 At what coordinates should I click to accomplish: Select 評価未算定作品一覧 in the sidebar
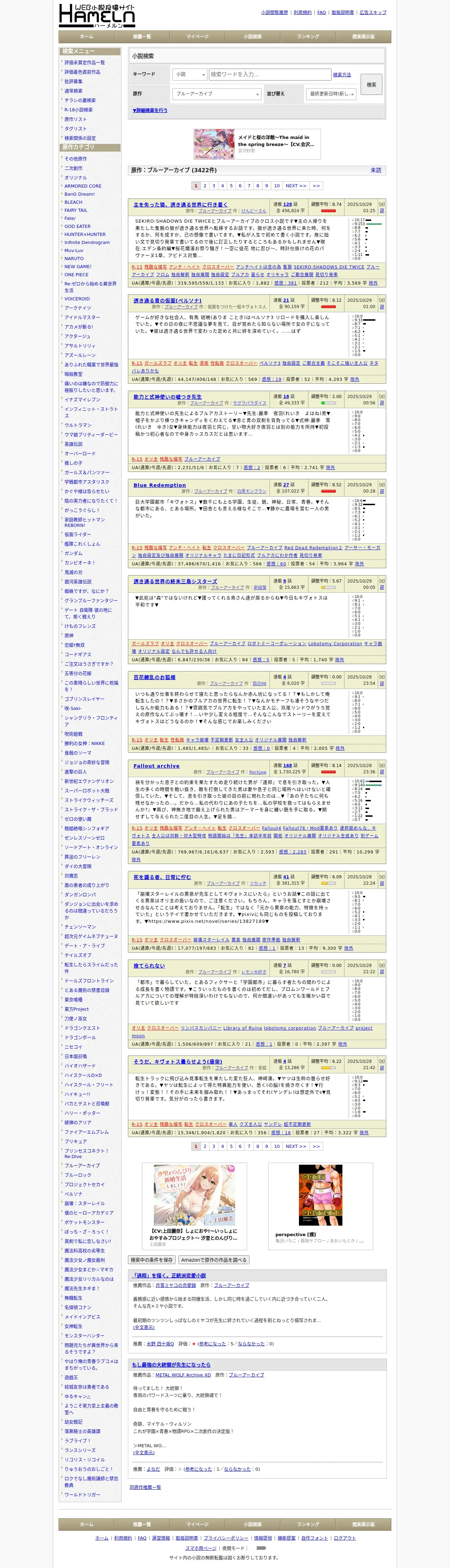click(x=85, y=62)
